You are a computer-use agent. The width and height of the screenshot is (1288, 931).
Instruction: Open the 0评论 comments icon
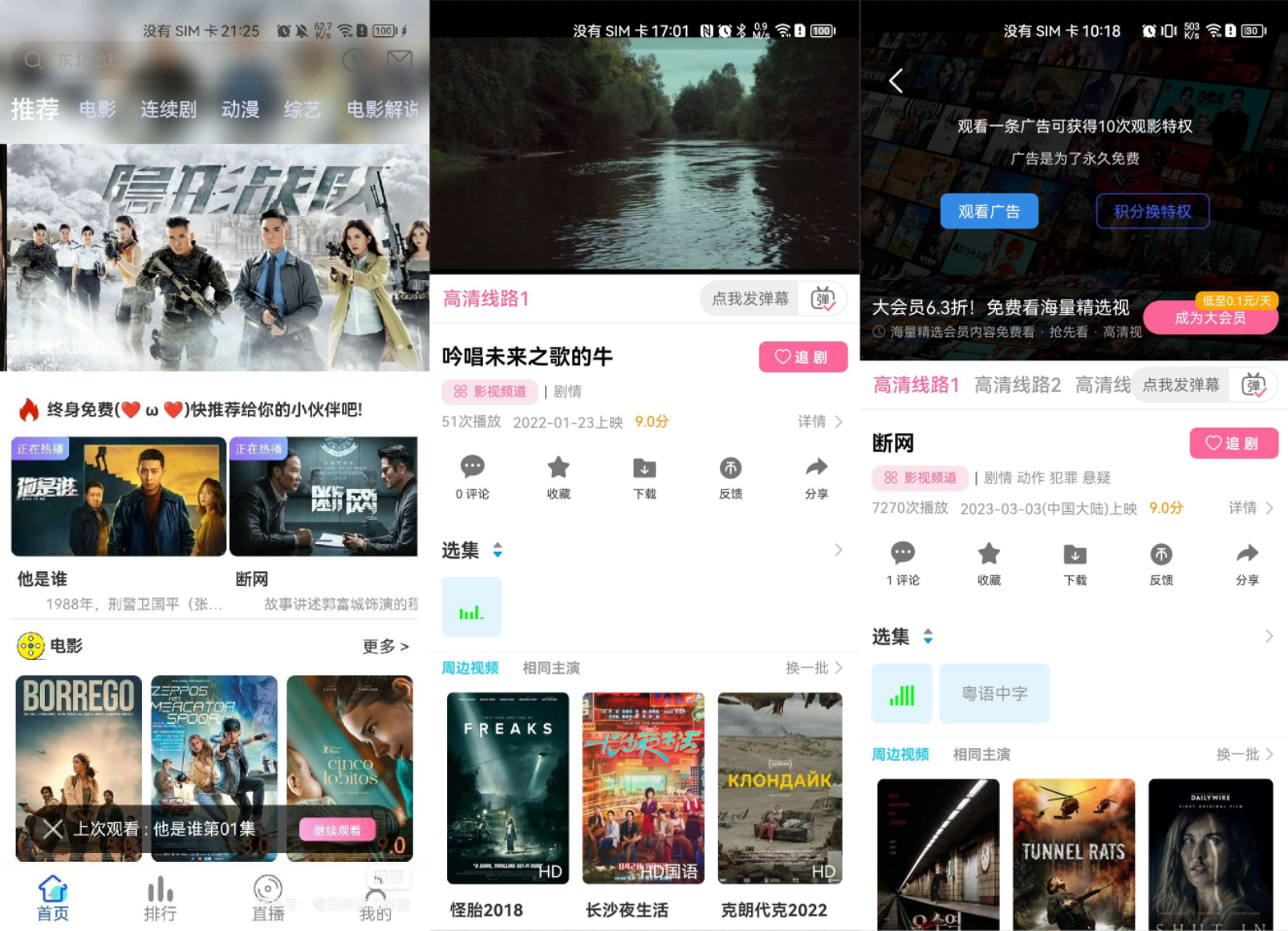[x=472, y=478]
